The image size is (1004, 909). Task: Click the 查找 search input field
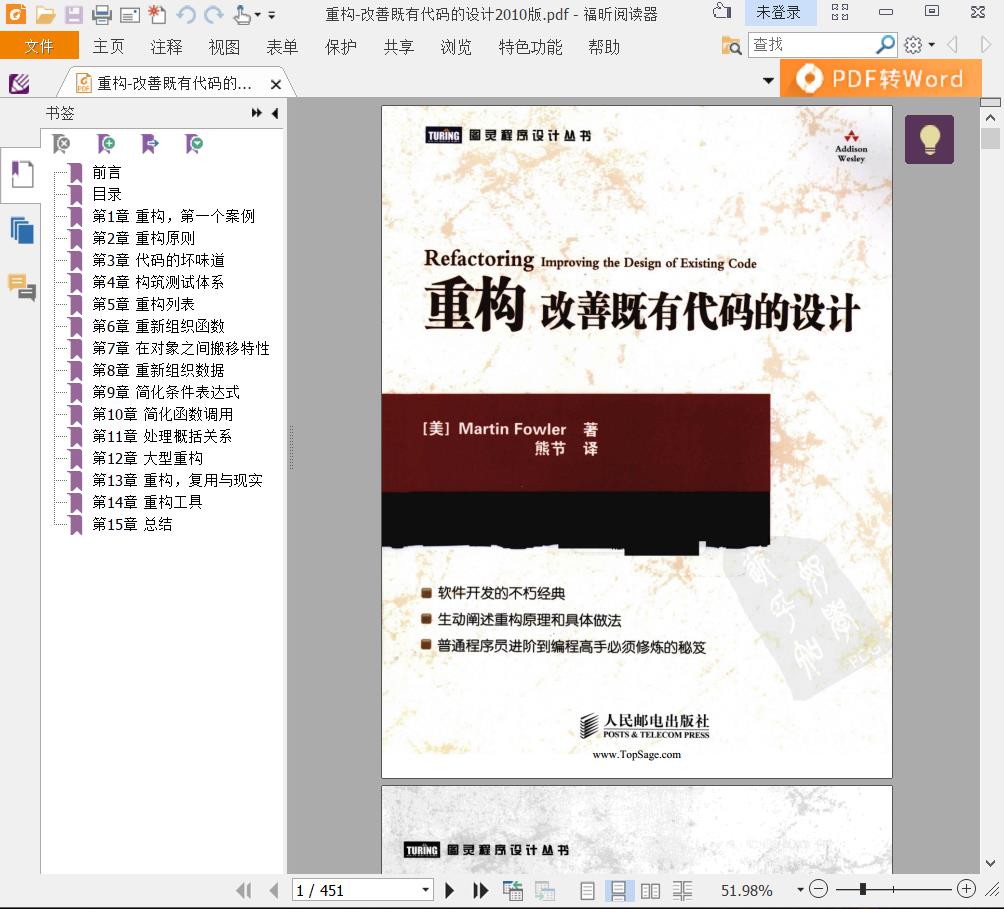click(x=811, y=44)
